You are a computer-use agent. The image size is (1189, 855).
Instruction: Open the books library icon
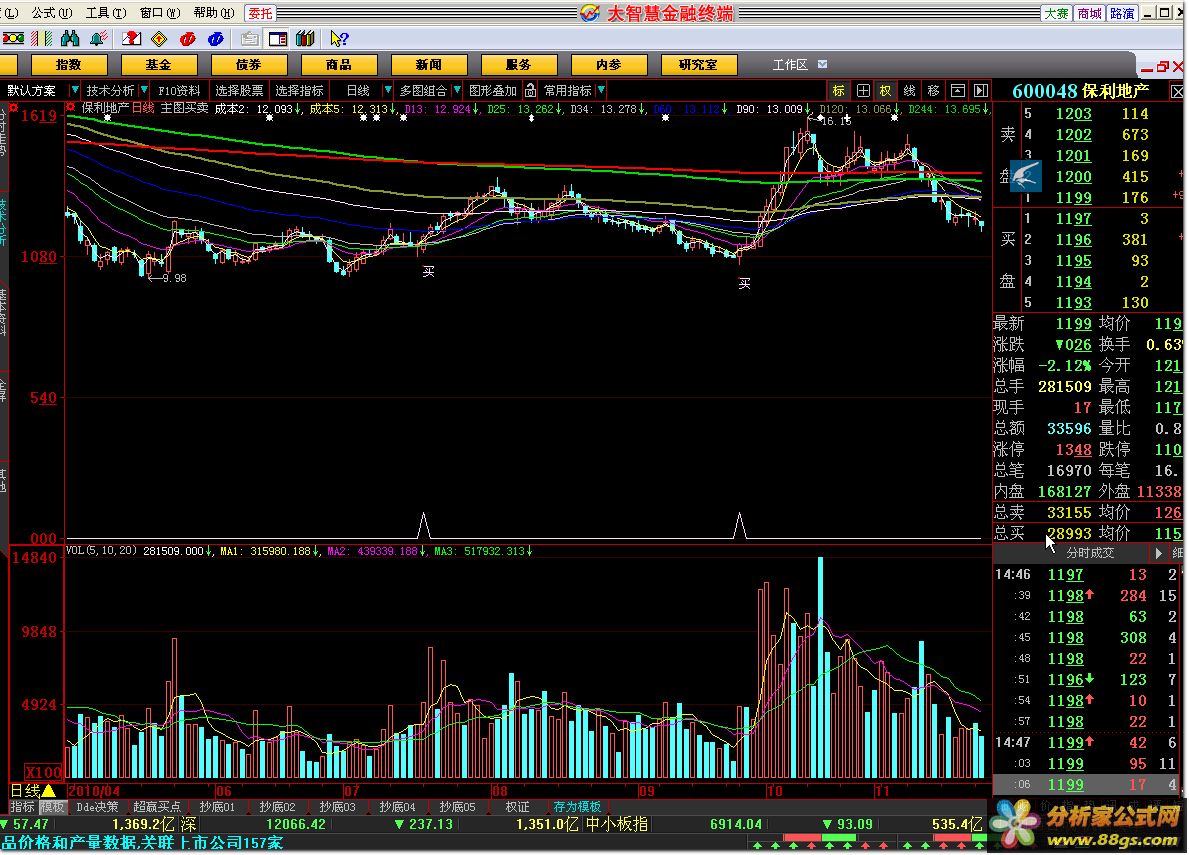pyautogui.click(x=306, y=39)
